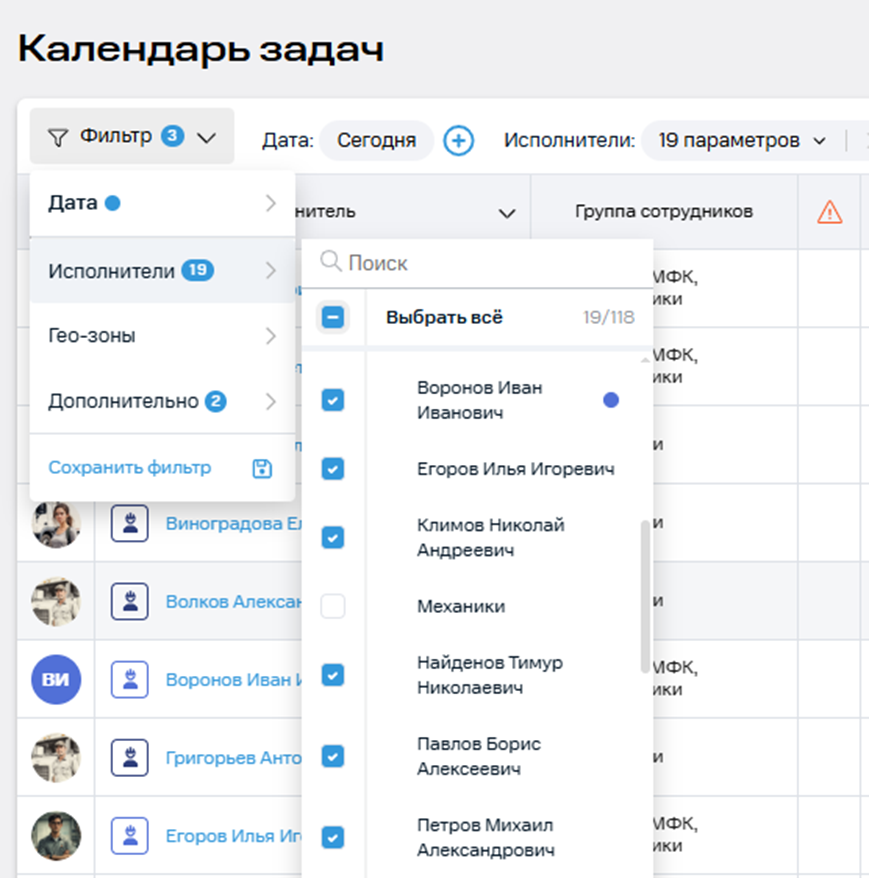Screen dimensions: 869x878
Task: Click the funnel filter icon
Action: tap(59, 136)
